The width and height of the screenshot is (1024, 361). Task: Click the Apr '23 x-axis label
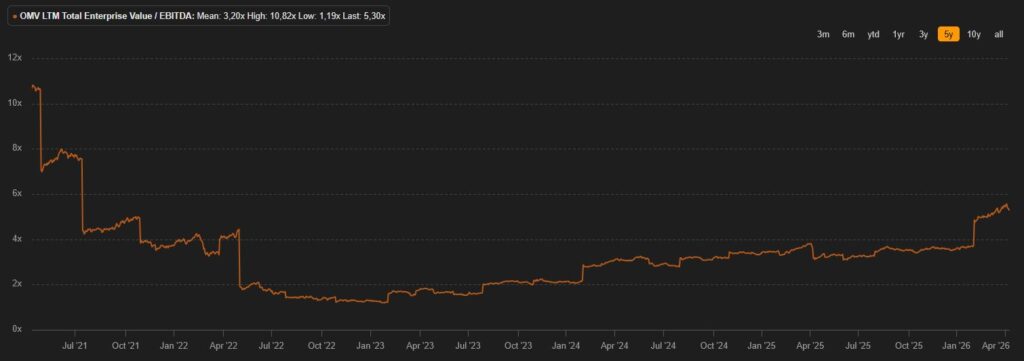click(x=419, y=345)
